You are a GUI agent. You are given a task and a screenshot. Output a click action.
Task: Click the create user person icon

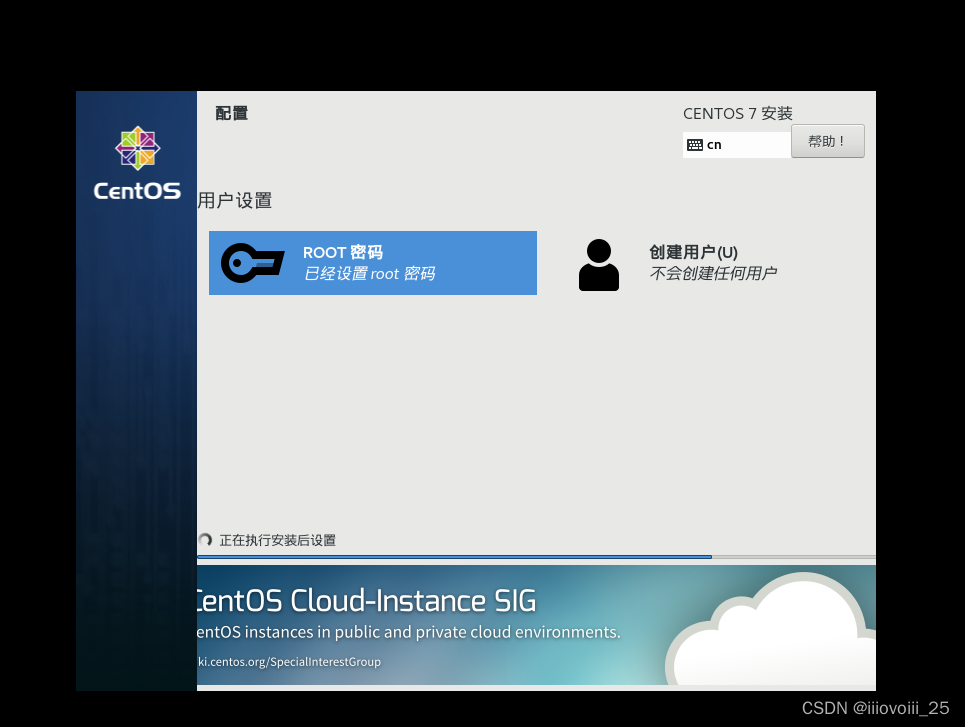tap(599, 265)
